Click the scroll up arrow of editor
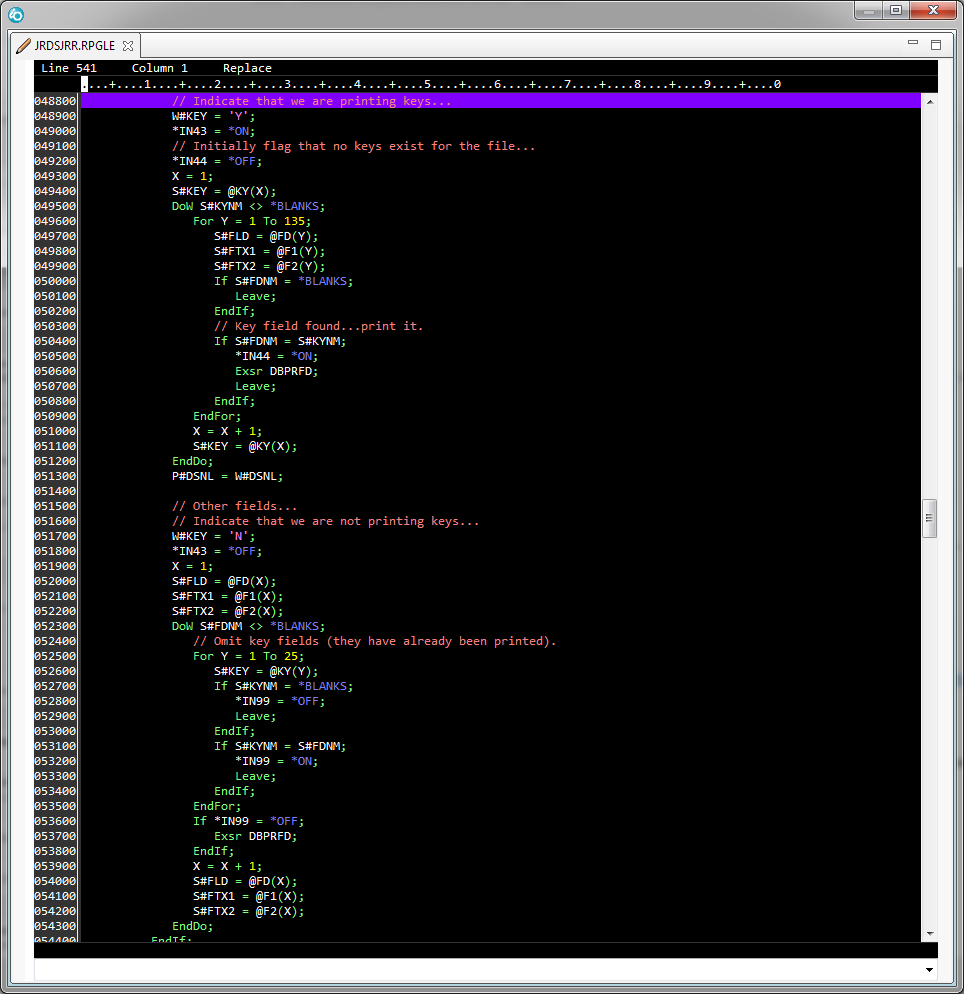The width and height of the screenshot is (964, 994). [x=930, y=102]
